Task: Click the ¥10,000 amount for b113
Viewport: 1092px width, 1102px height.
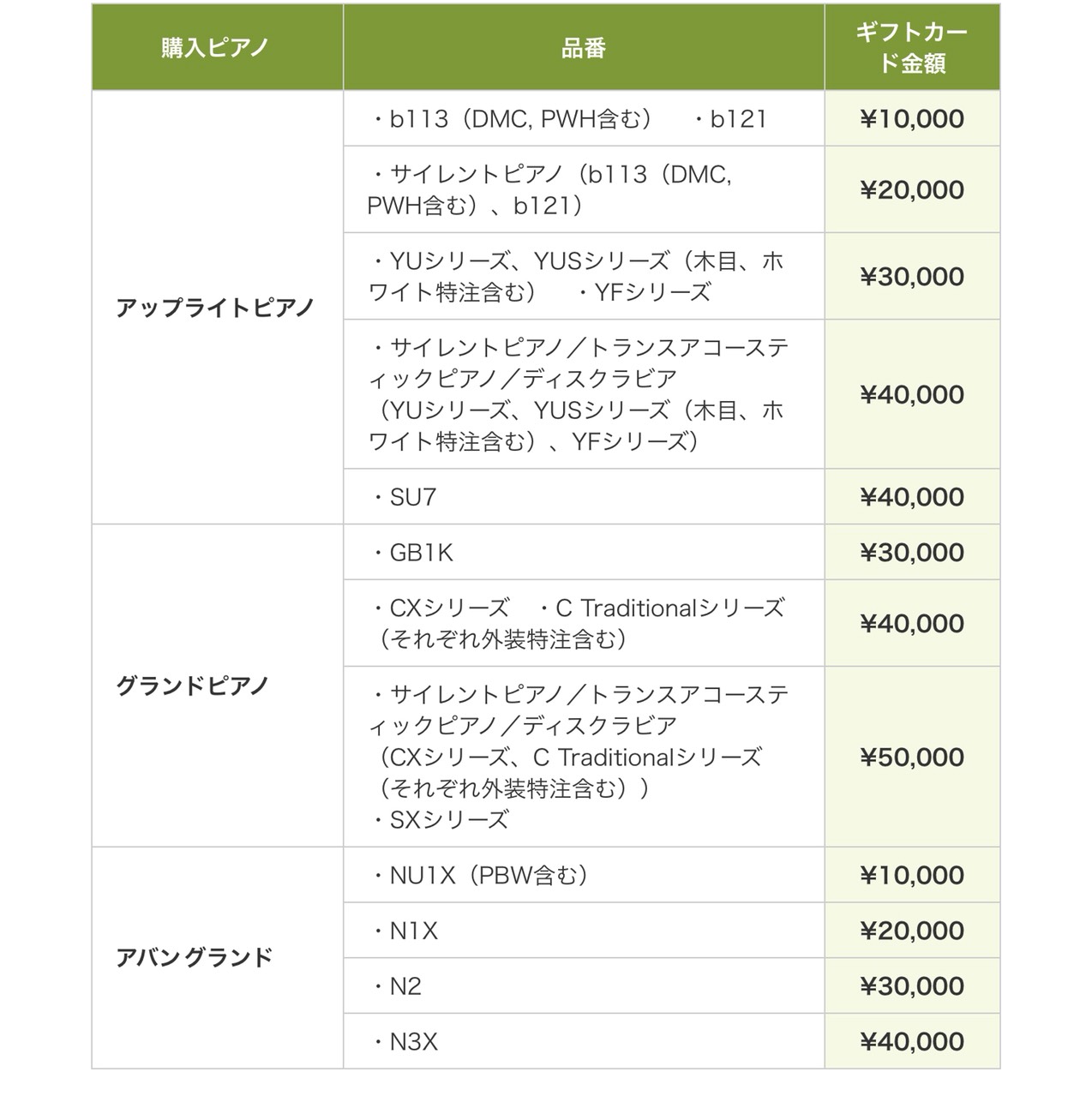Action: pos(912,118)
